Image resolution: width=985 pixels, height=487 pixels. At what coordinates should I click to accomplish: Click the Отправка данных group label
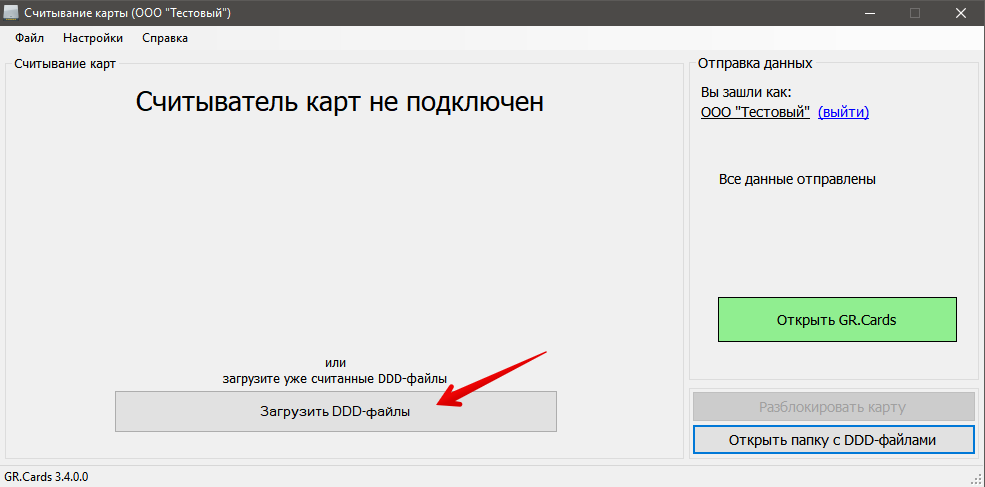click(755, 64)
